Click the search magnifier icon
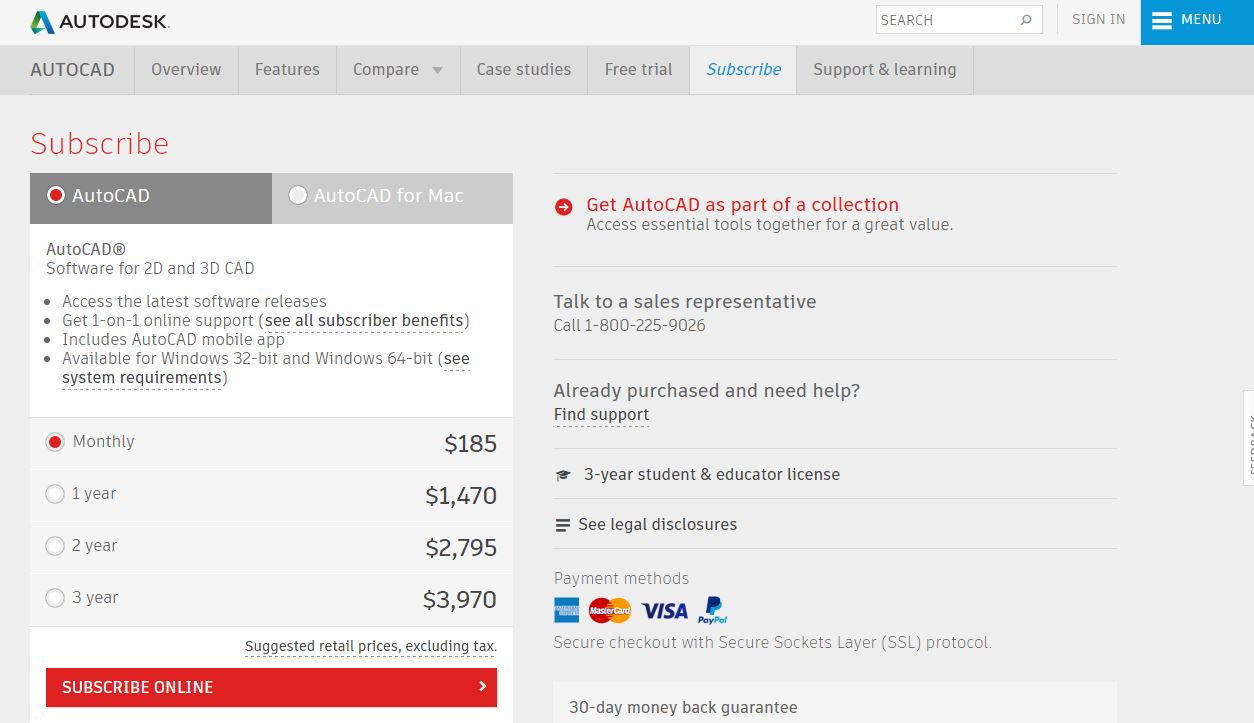This screenshot has height=723, width=1254. click(1026, 20)
